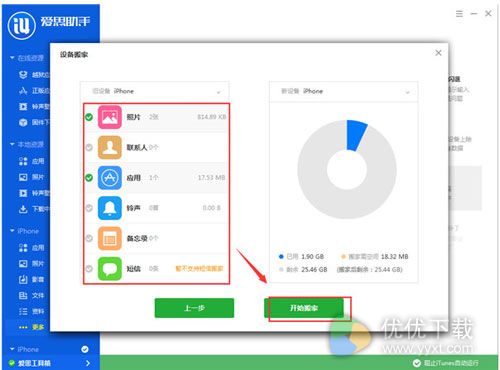Uncheck the 应用 row checkbox
The width and height of the screenshot is (500, 370).
click(89, 178)
